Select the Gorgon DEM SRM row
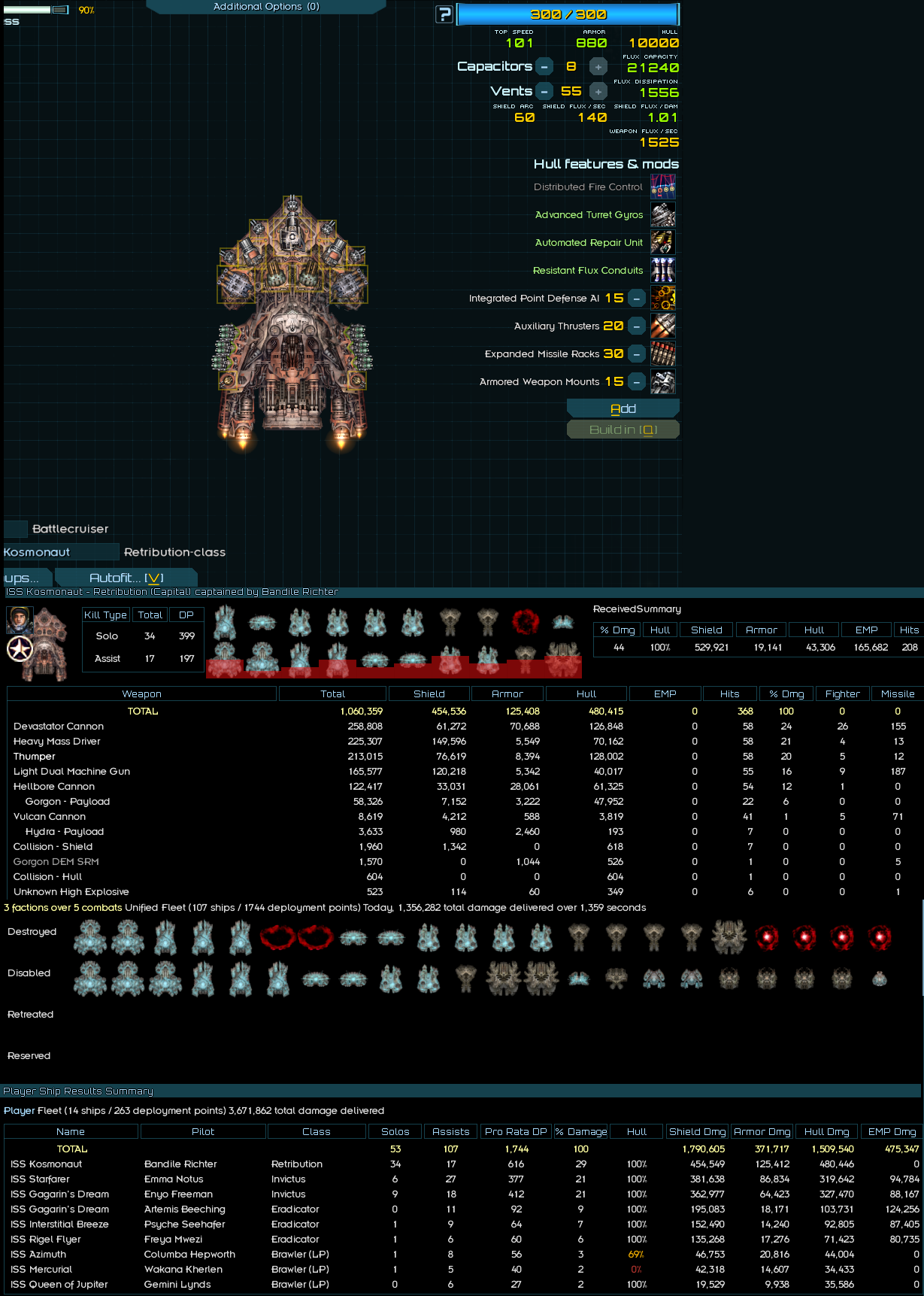The height and width of the screenshot is (1296, 924). click(465, 862)
